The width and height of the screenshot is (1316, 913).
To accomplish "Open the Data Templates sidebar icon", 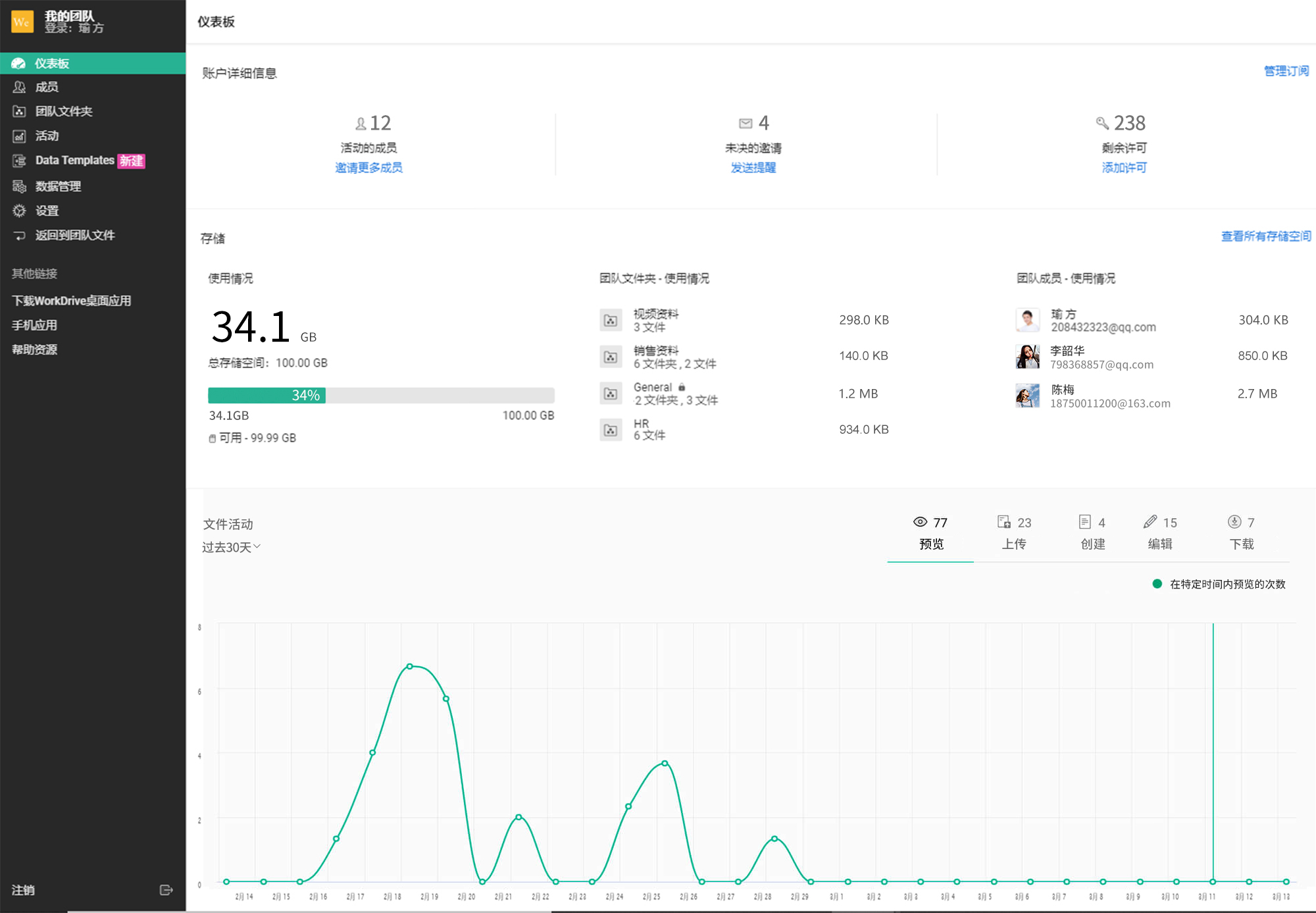I will click(x=19, y=161).
